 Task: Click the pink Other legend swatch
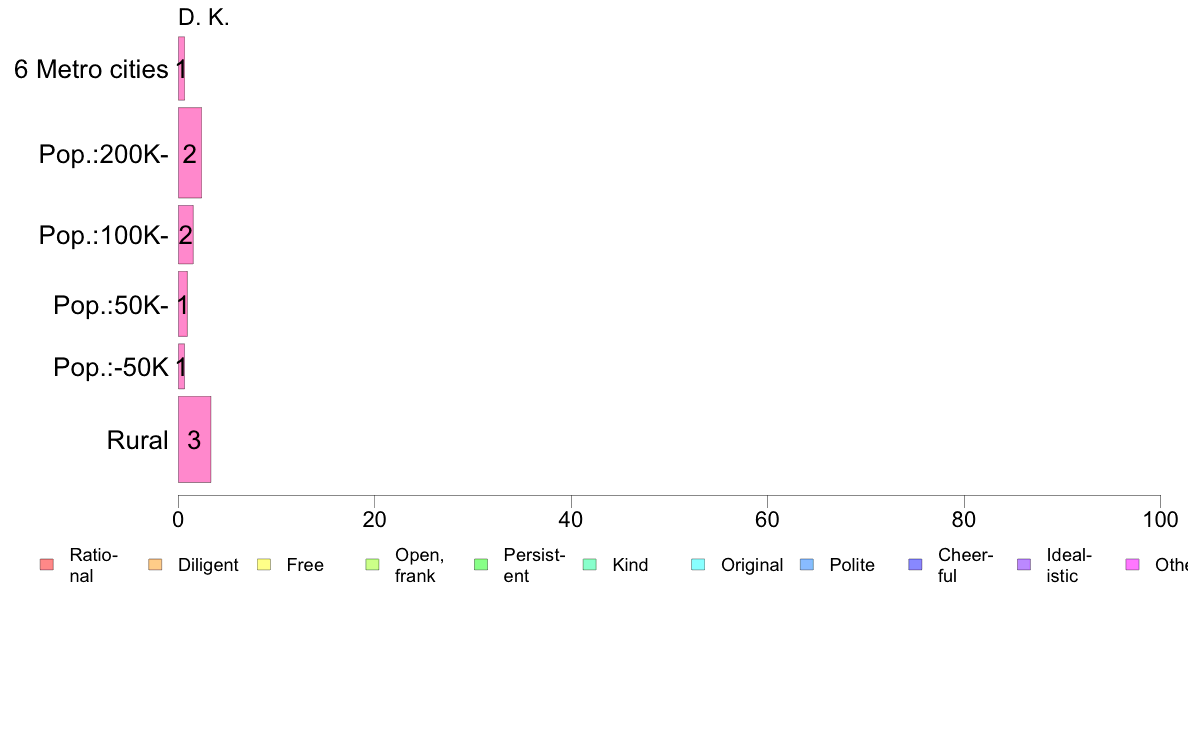(x=1133, y=565)
